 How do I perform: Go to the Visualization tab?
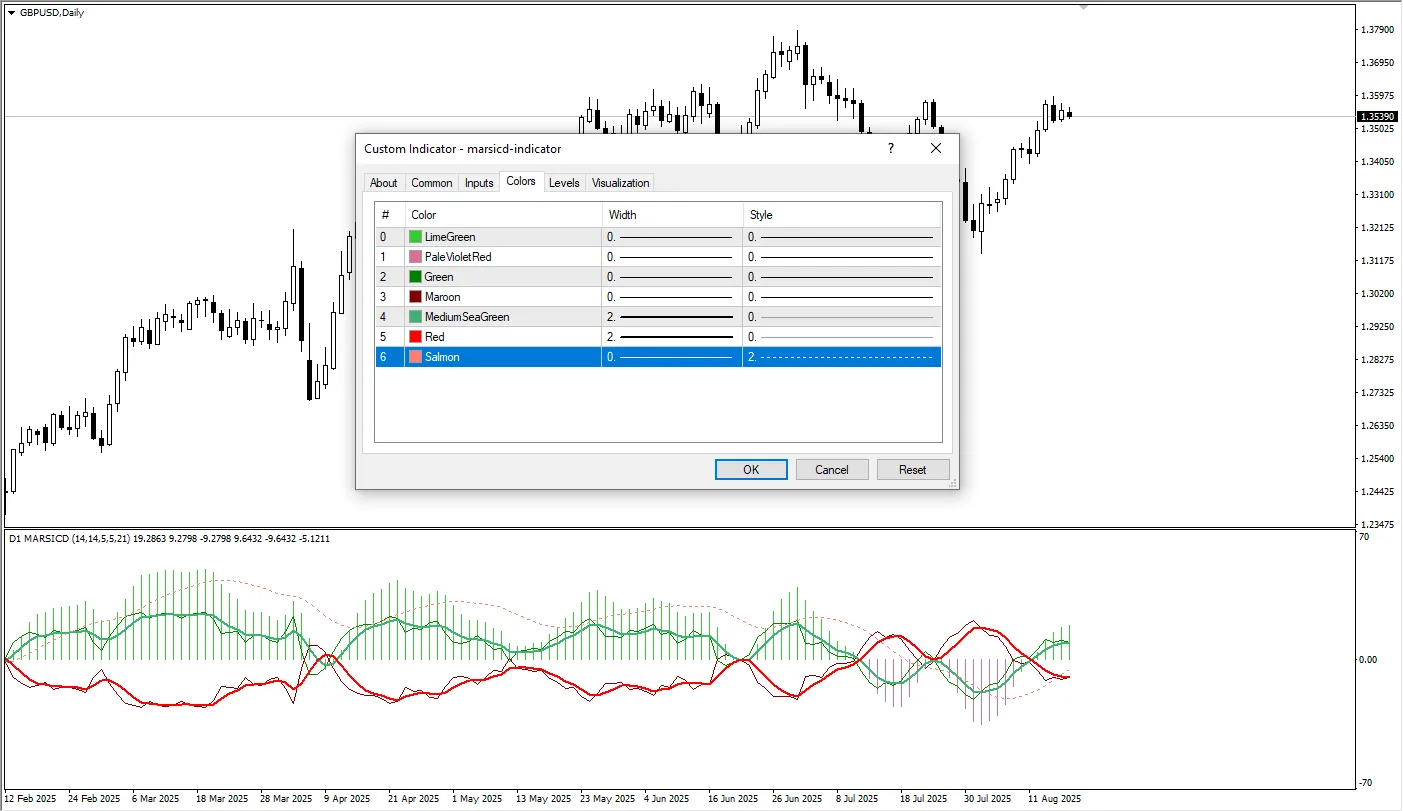coord(620,183)
